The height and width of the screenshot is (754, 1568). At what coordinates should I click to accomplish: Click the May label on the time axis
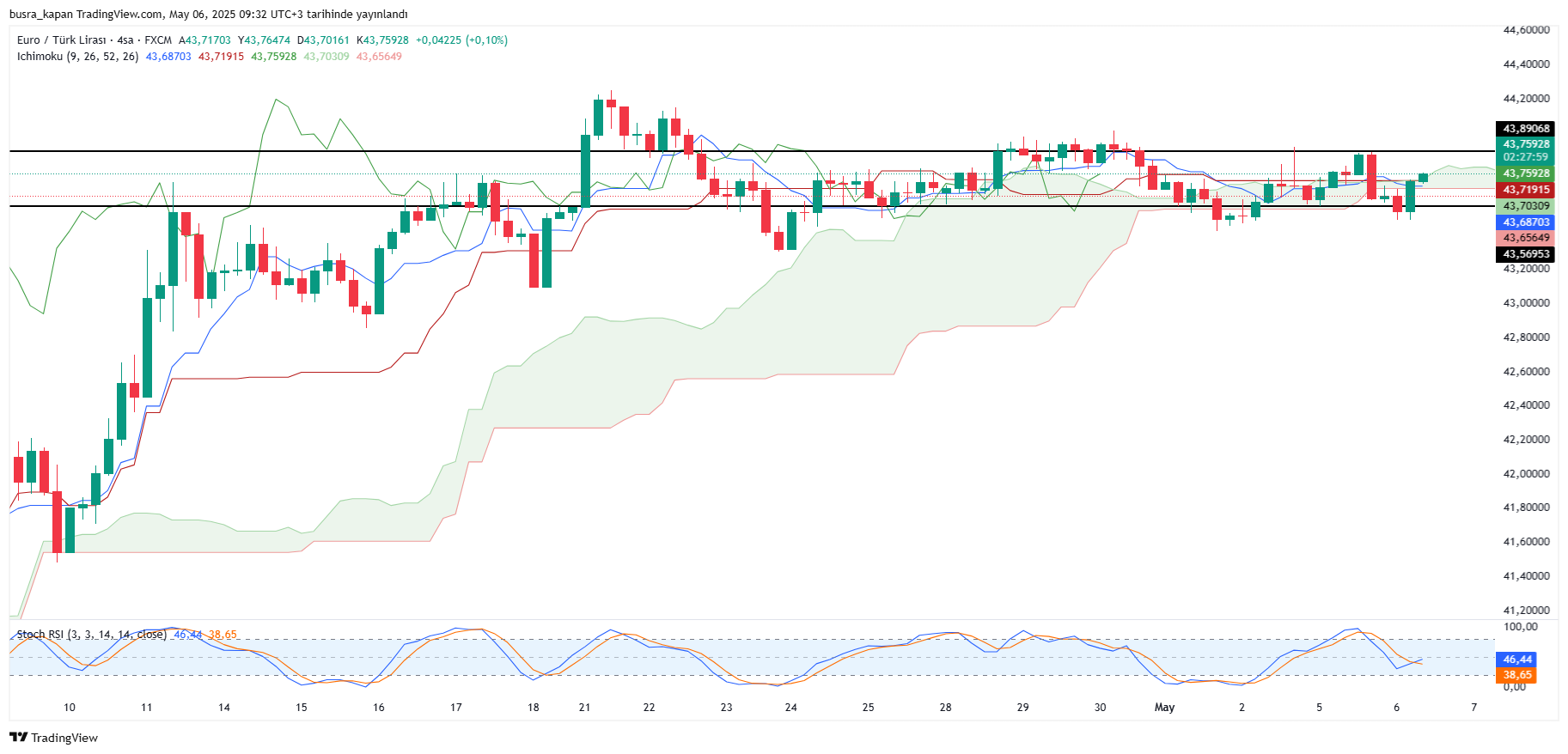pos(1164,708)
